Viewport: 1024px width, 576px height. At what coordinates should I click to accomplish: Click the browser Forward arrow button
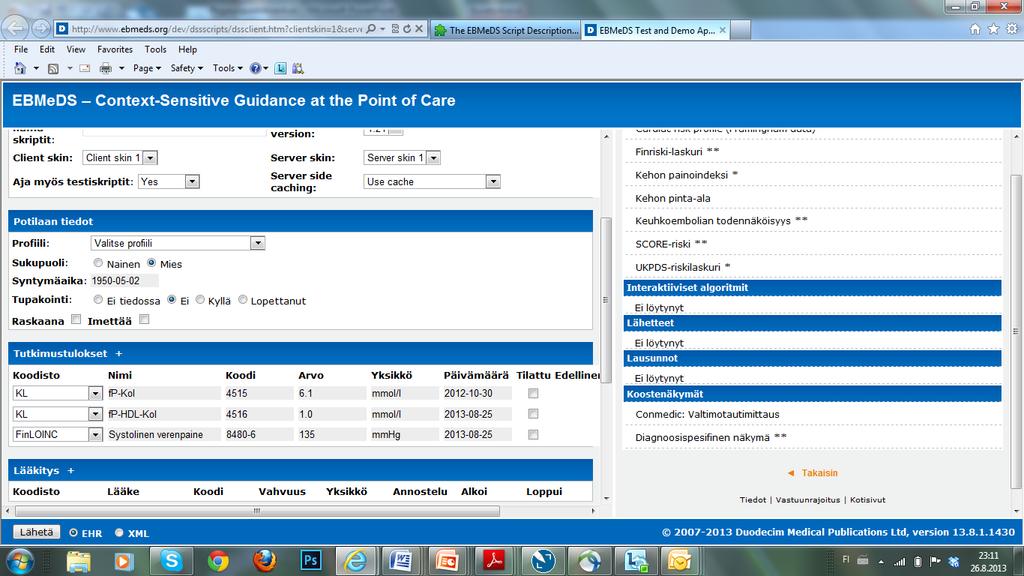[x=40, y=29]
